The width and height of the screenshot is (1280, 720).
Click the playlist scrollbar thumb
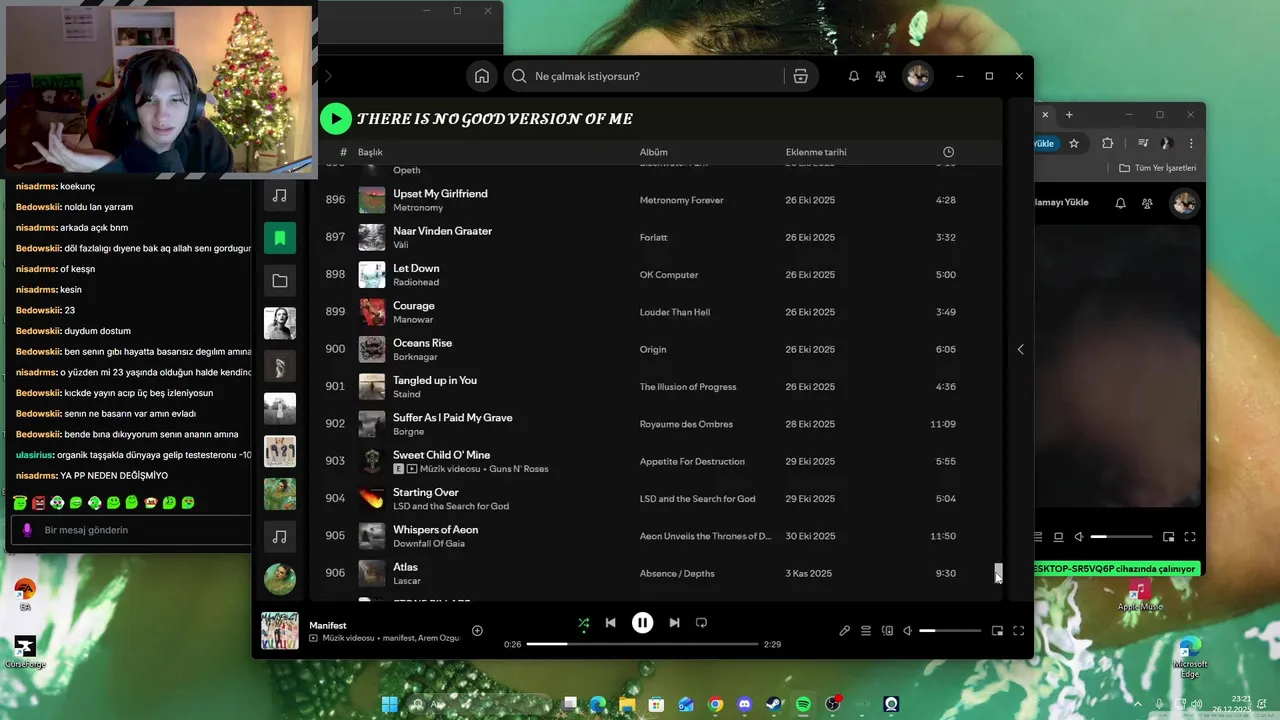coord(998,571)
